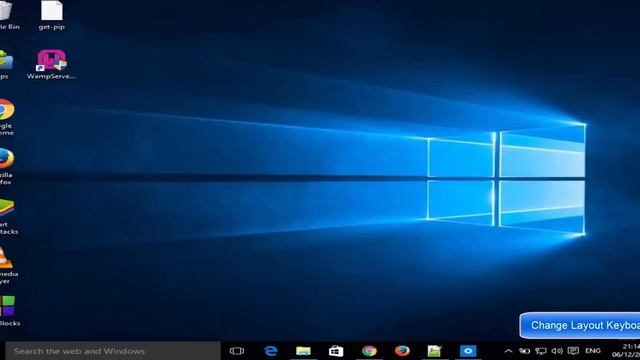The width and height of the screenshot is (640, 360).
Task: Launch the WampServer desktop shortcut
Action: [x=51, y=64]
